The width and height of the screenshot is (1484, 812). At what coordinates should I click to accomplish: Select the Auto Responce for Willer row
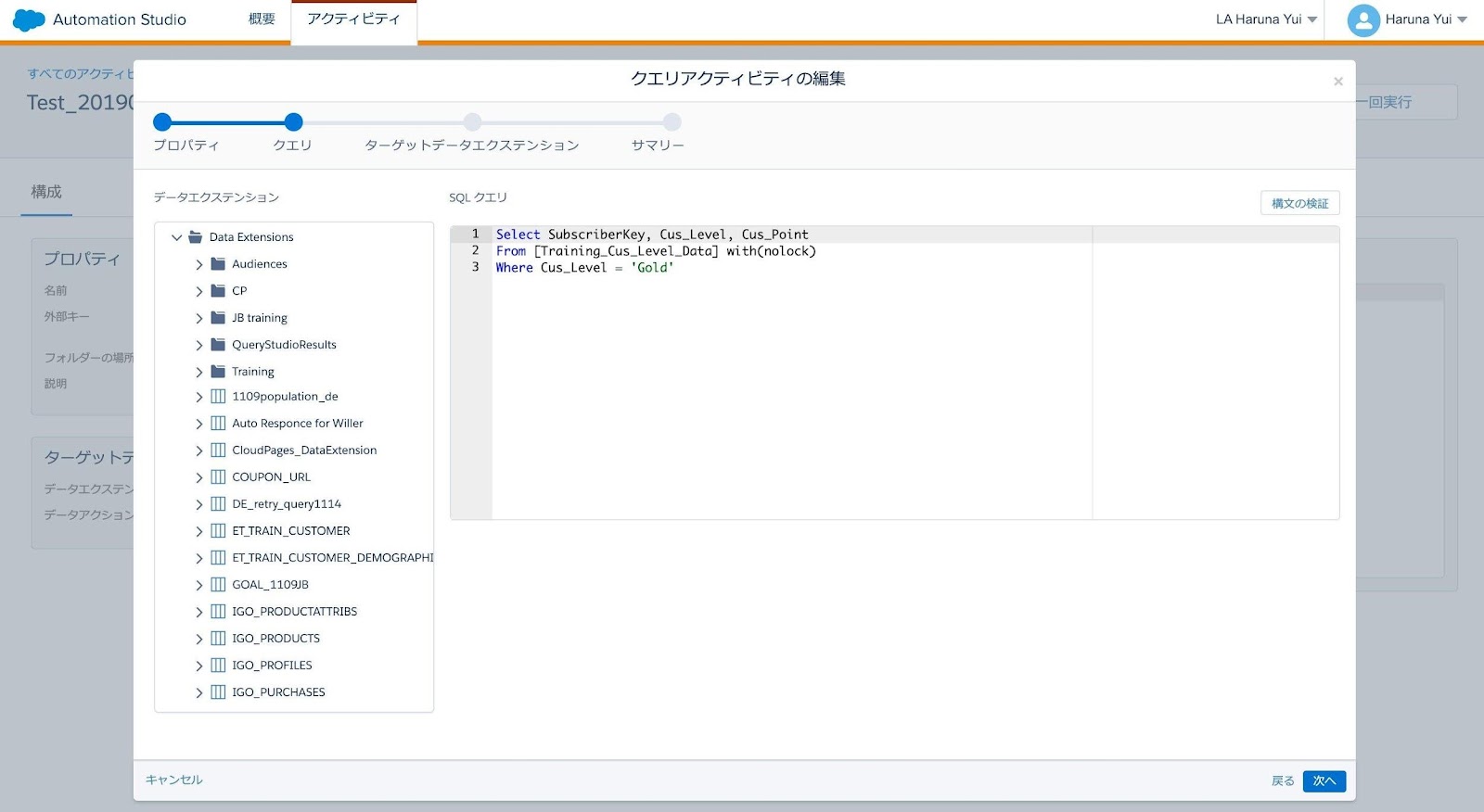point(297,424)
